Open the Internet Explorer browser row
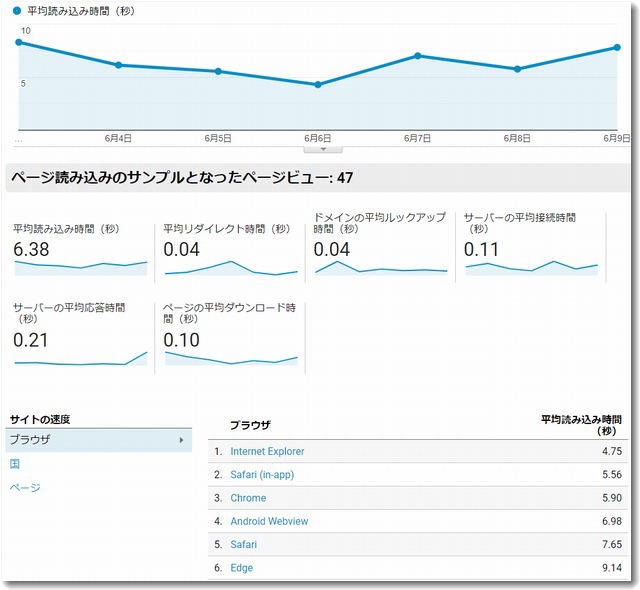This screenshot has width=640, height=590. coord(267,452)
